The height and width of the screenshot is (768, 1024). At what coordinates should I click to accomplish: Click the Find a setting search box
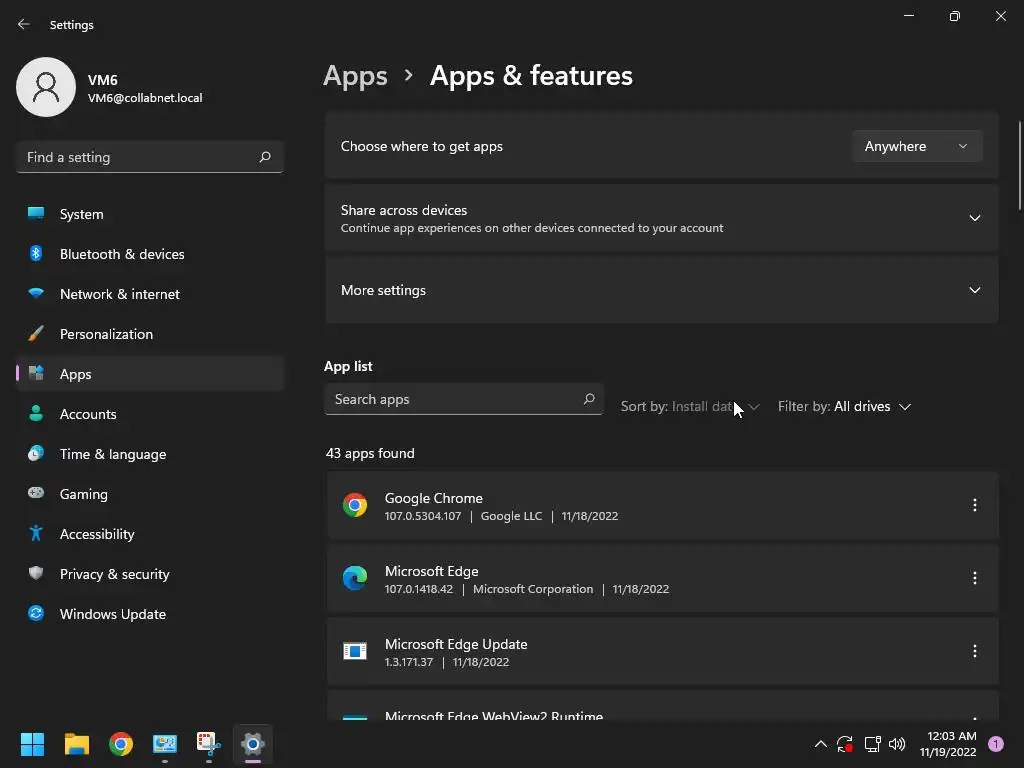pyautogui.click(x=150, y=157)
